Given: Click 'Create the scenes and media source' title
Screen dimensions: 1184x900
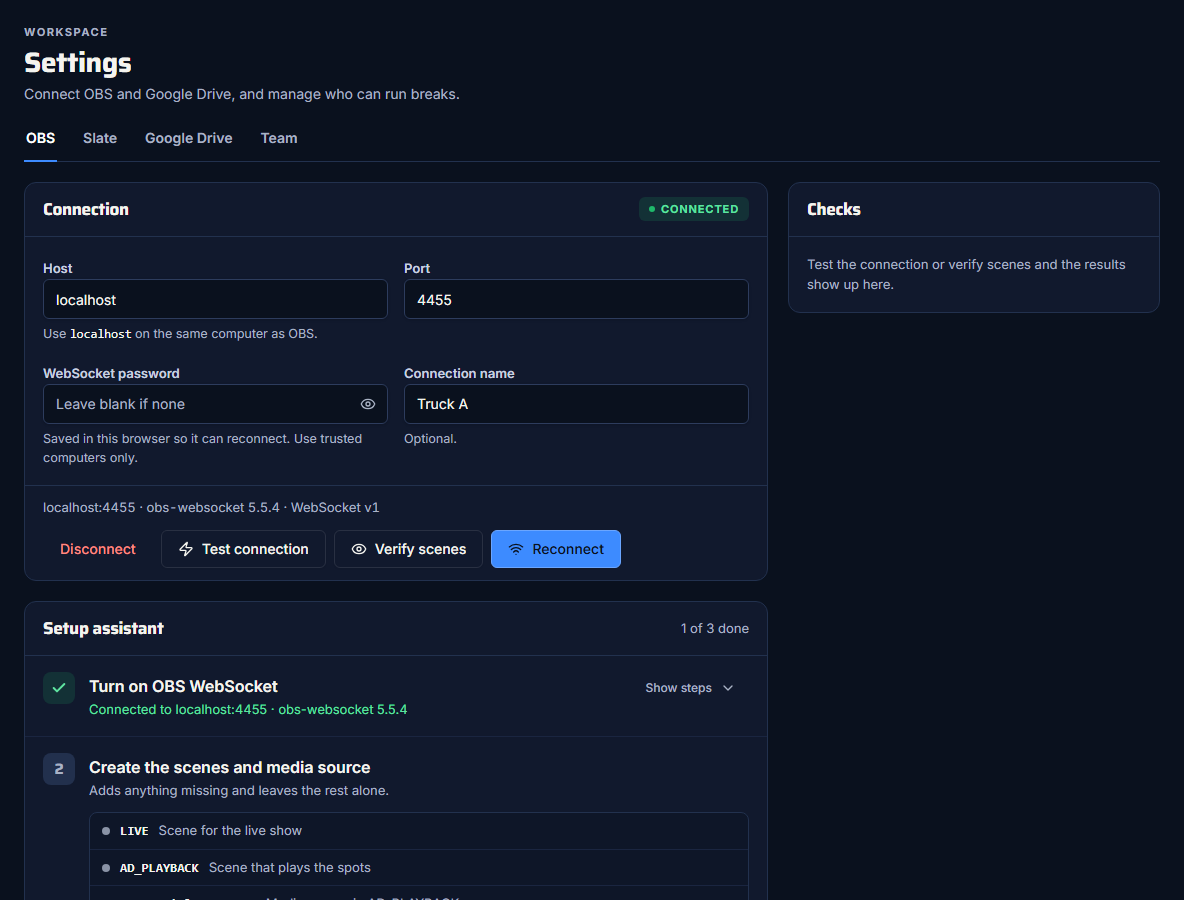Looking at the screenshot, I should (x=230, y=767).
